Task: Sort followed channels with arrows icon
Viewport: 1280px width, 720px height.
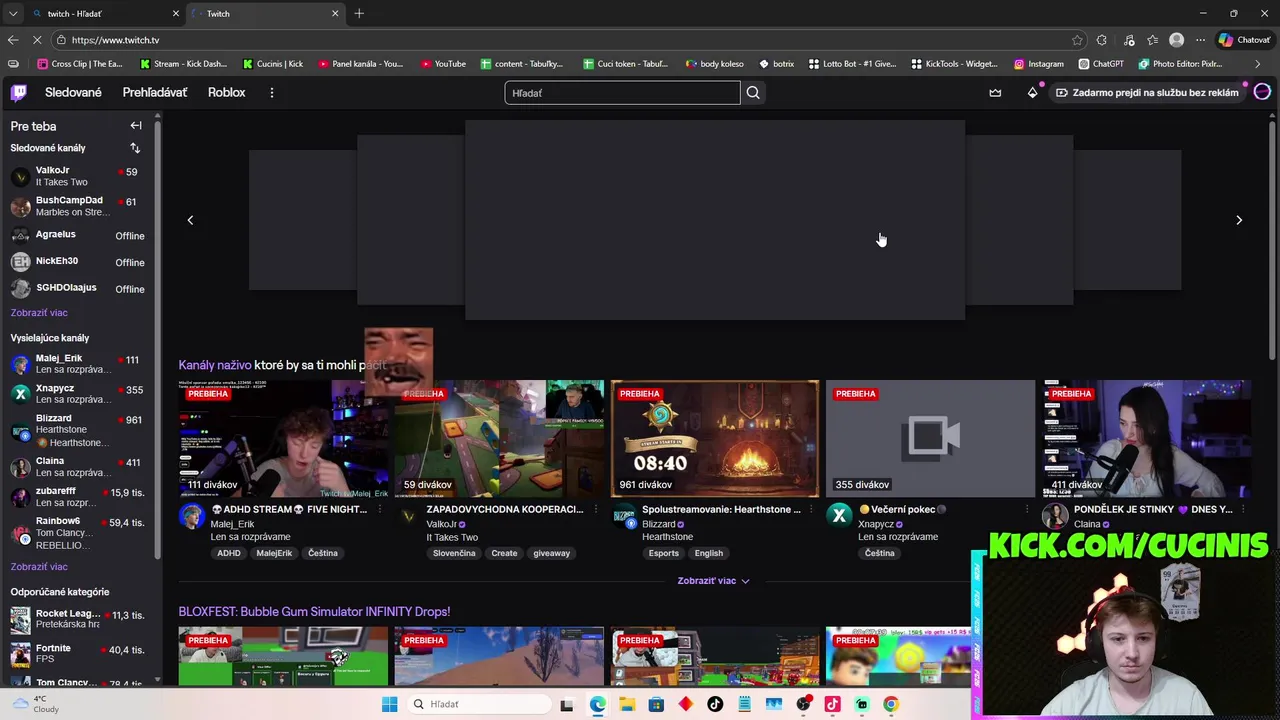Action: pos(135,148)
